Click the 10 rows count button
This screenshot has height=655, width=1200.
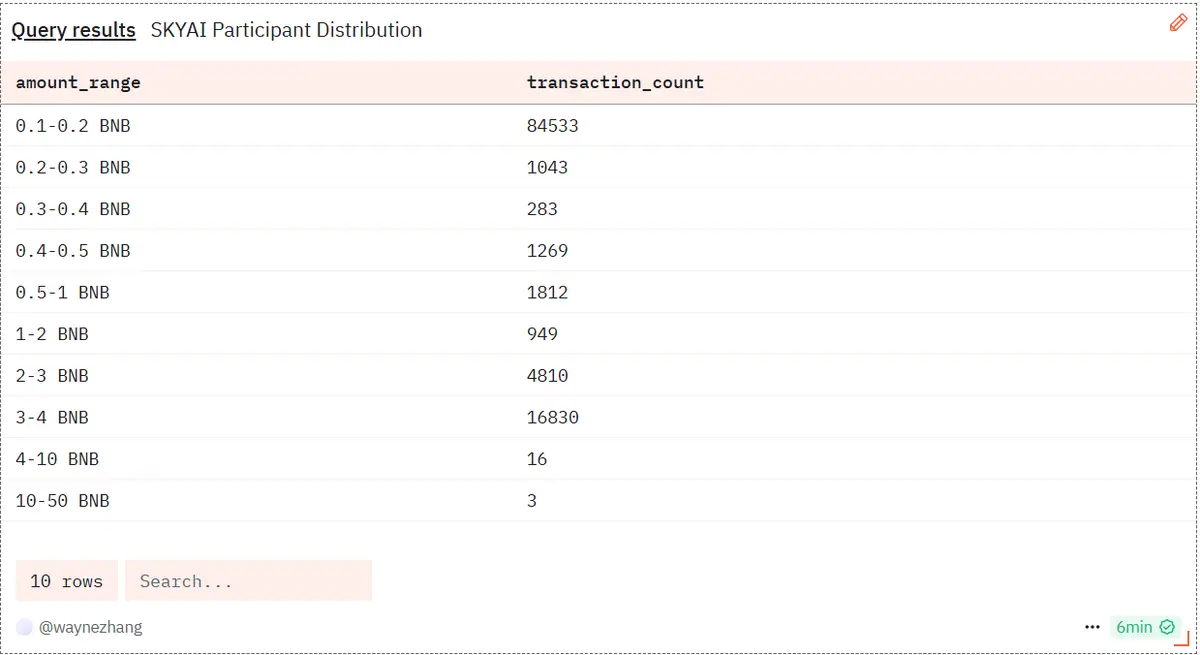[66, 581]
